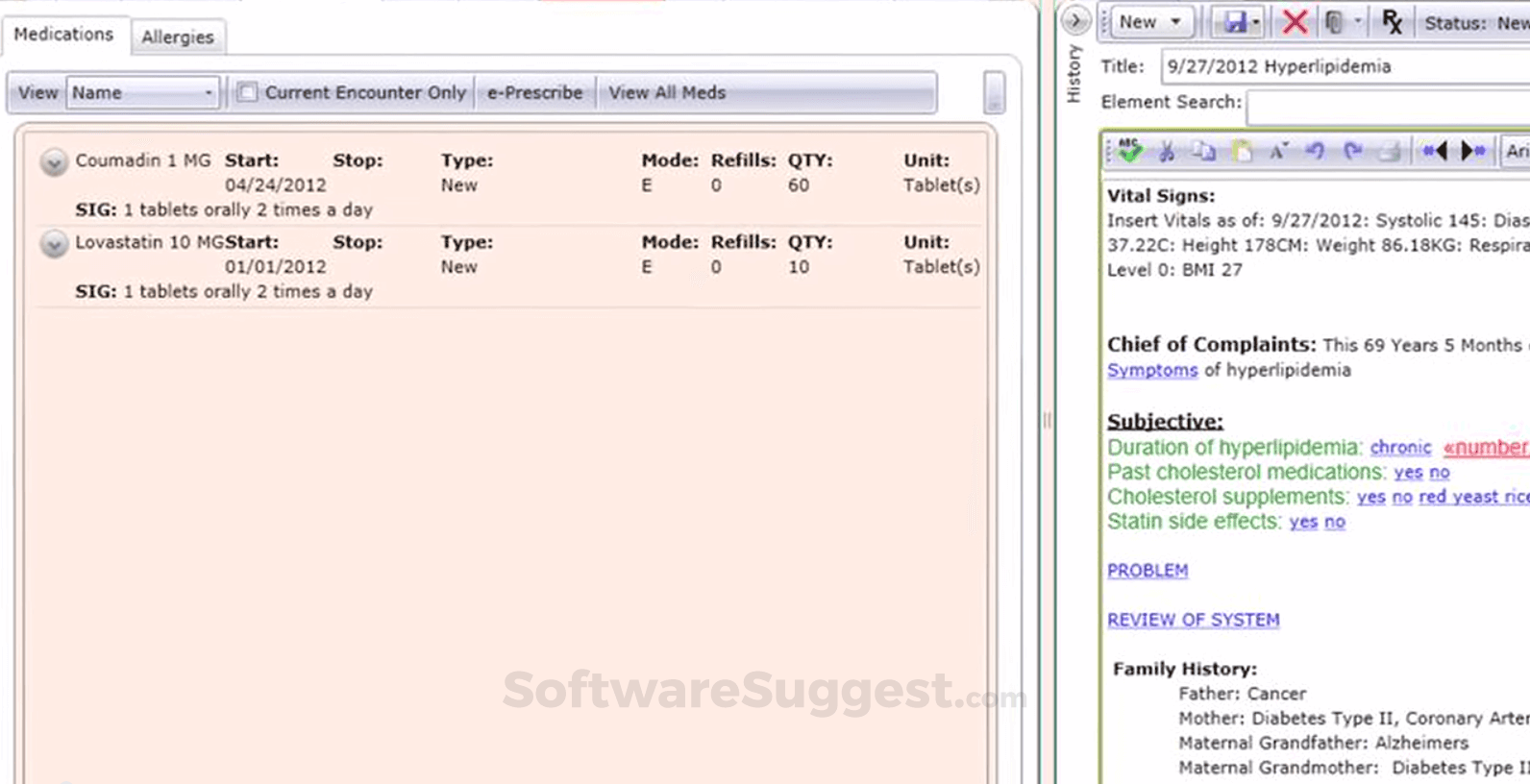Click the Vital Signs heading

(x=1160, y=196)
